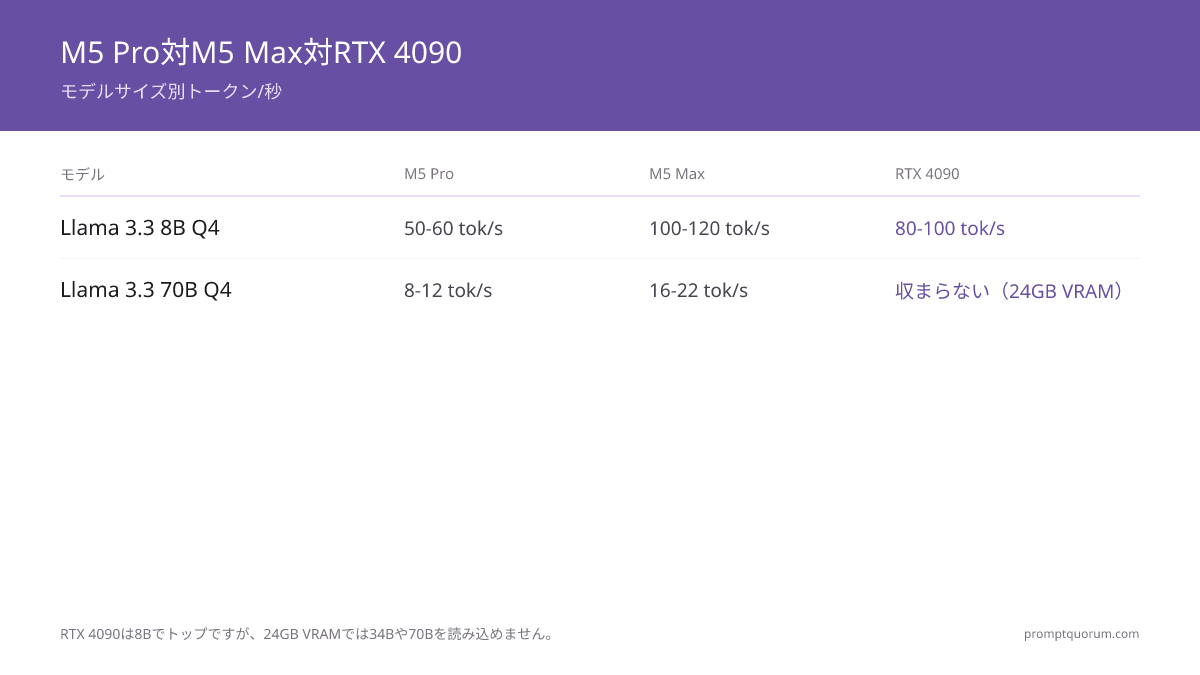The width and height of the screenshot is (1200, 675).
Task: Click the subtitle "モデルサイズ別トークン/秒"
Action: click(x=171, y=91)
